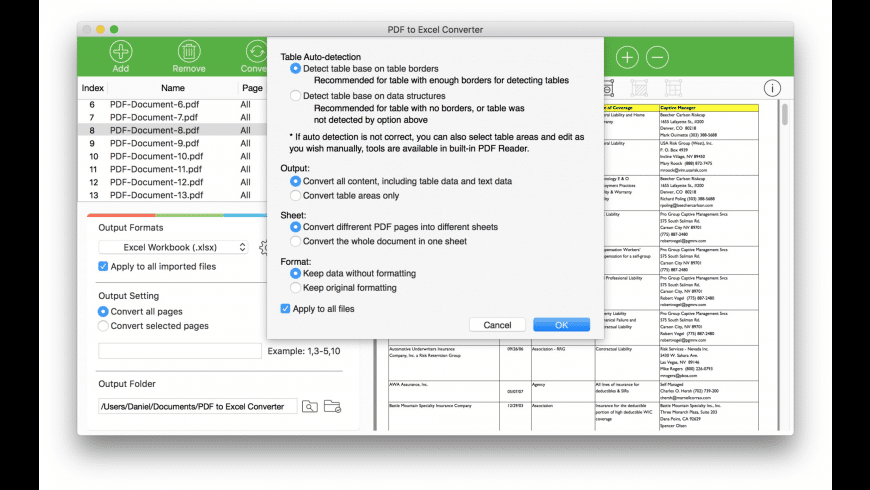Zoom out with the minus circle icon
Image resolution: width=870 pixels, height=490 pixels.
tap(657, 57)
